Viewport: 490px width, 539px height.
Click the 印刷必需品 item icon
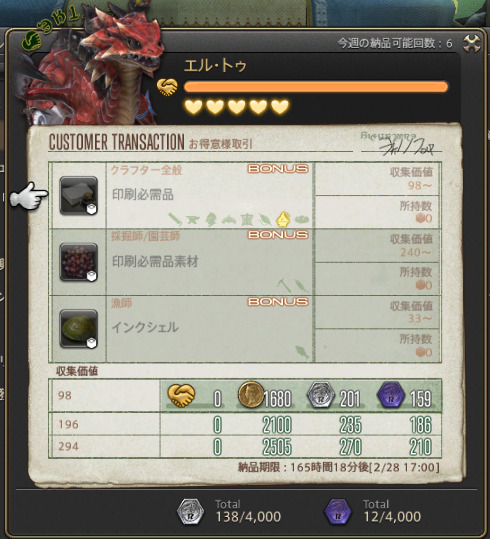(x=79, y=196)
